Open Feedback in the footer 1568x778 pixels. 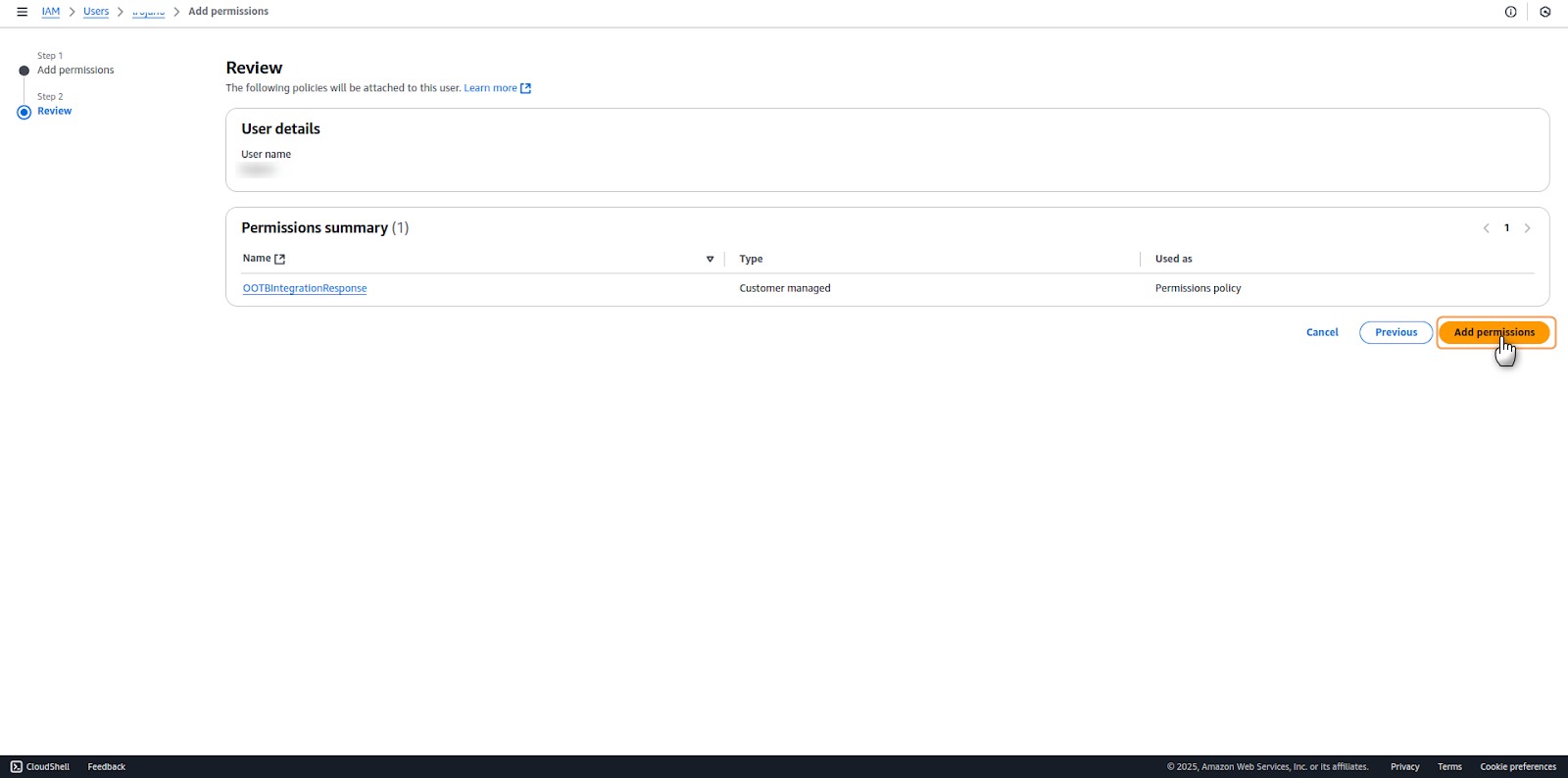(107, 766)
